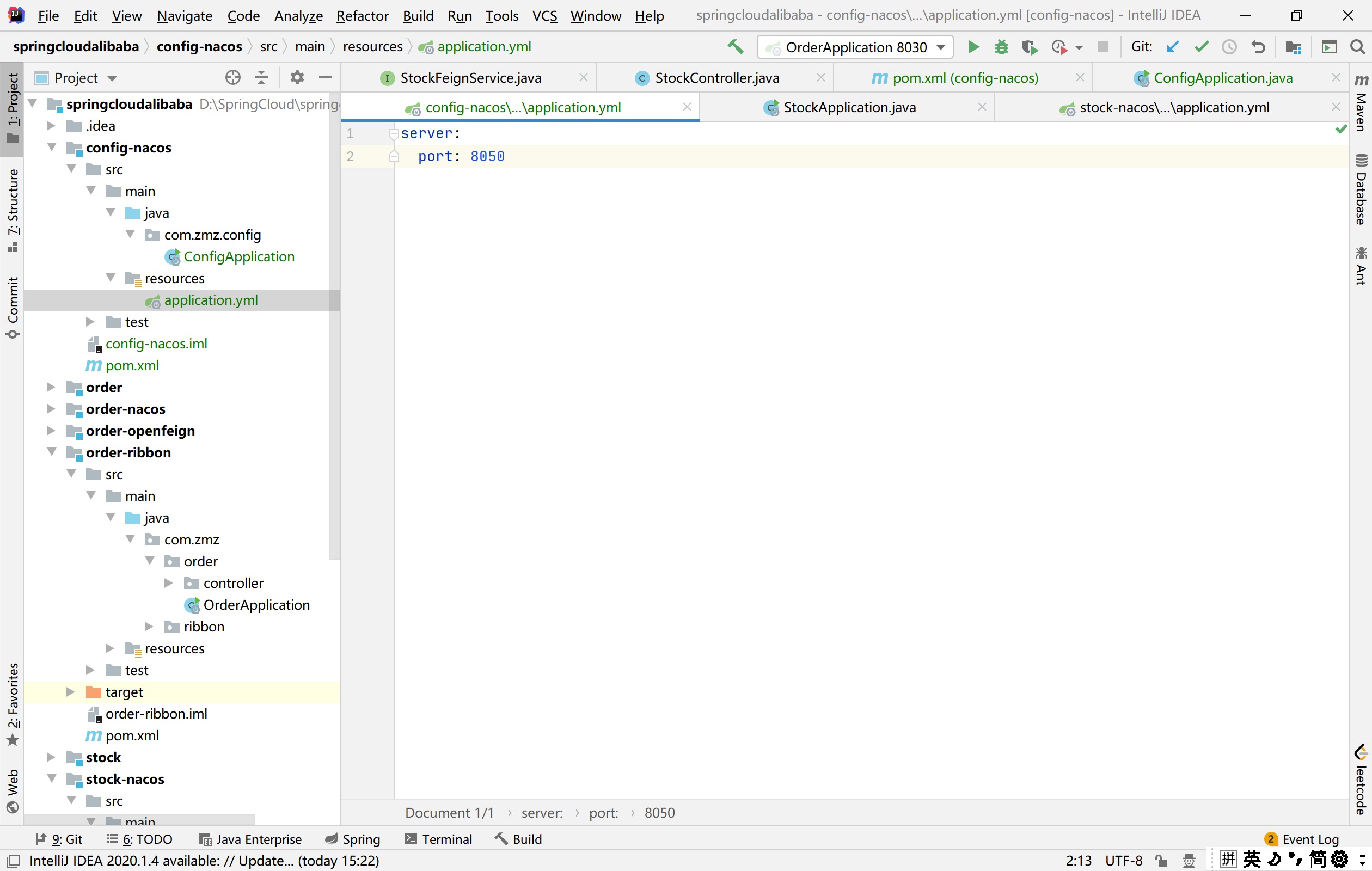Select OrderApplication class in tree
The height and width of the screenshot is (871, 1372).
256,605
